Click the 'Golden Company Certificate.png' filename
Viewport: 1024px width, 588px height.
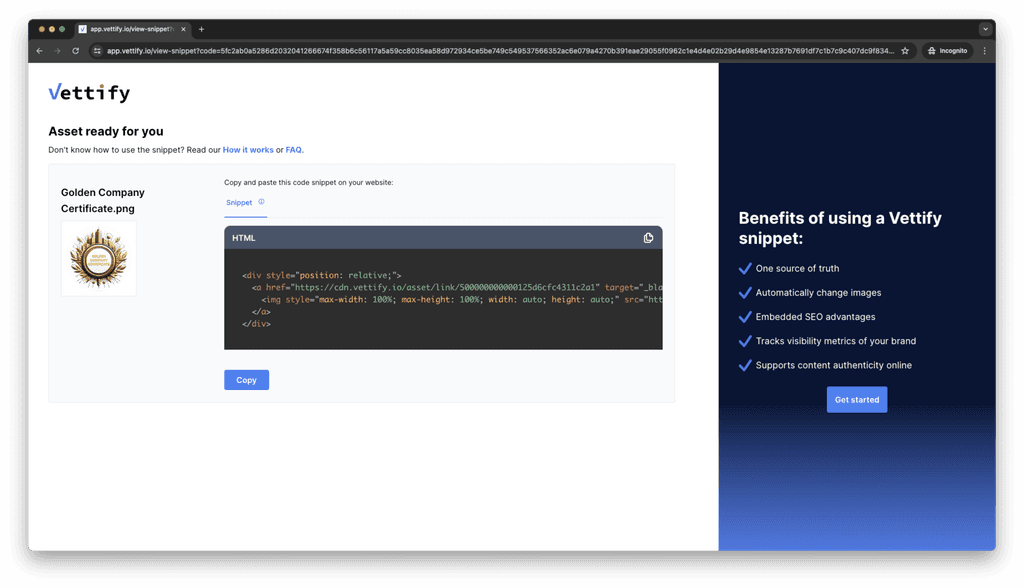(103, 201)
